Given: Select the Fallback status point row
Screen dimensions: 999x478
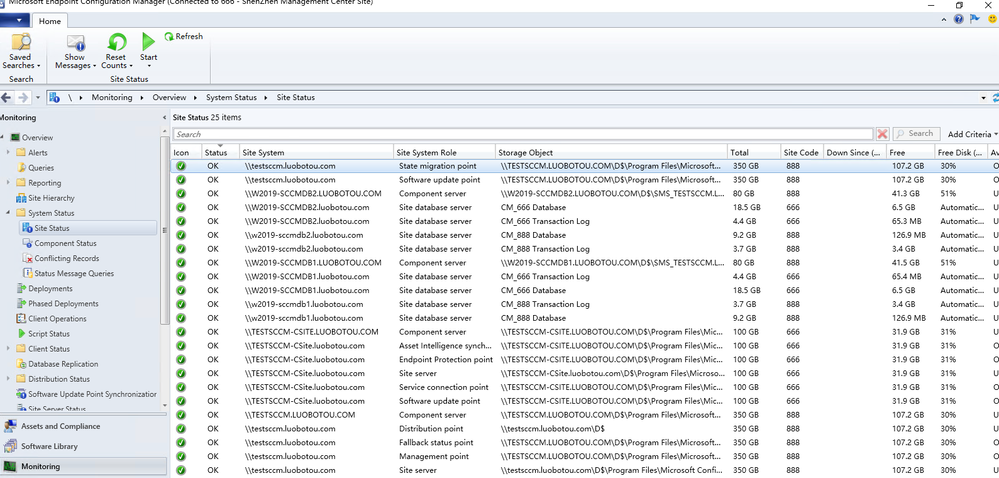Looking at the screenshot, I should [x=584, y=442].
